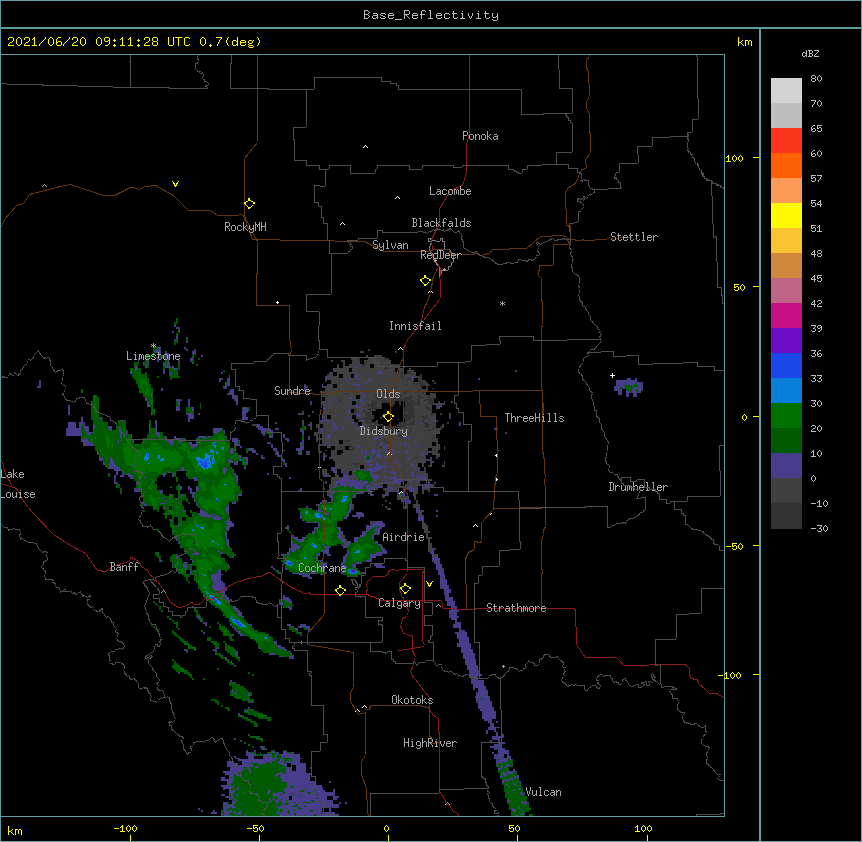Viewport: 862px width, 842px height.
Task: Click the Innisfail city label
Action: [415, 326]
